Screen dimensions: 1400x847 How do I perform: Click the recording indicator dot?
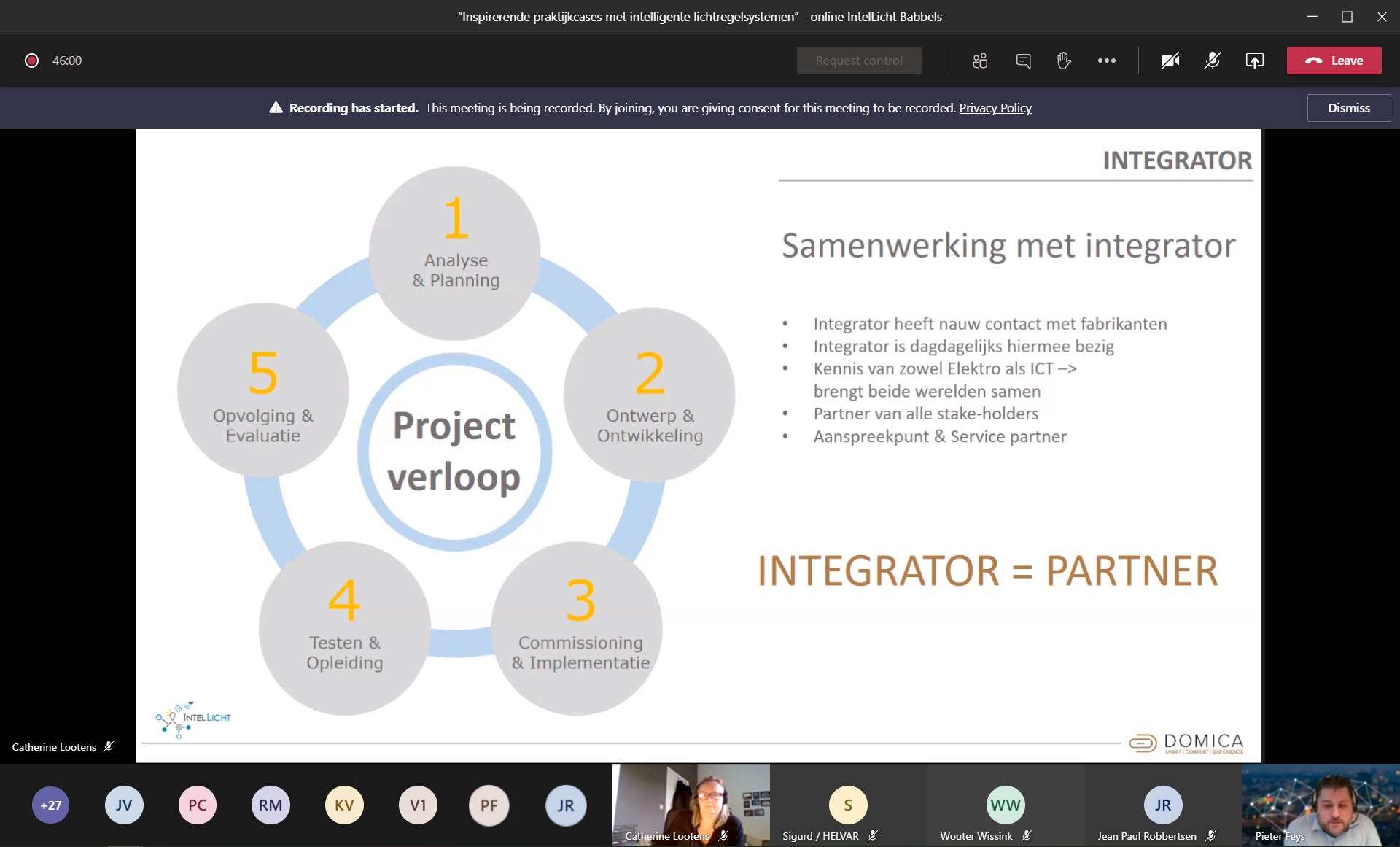[31, 61]
